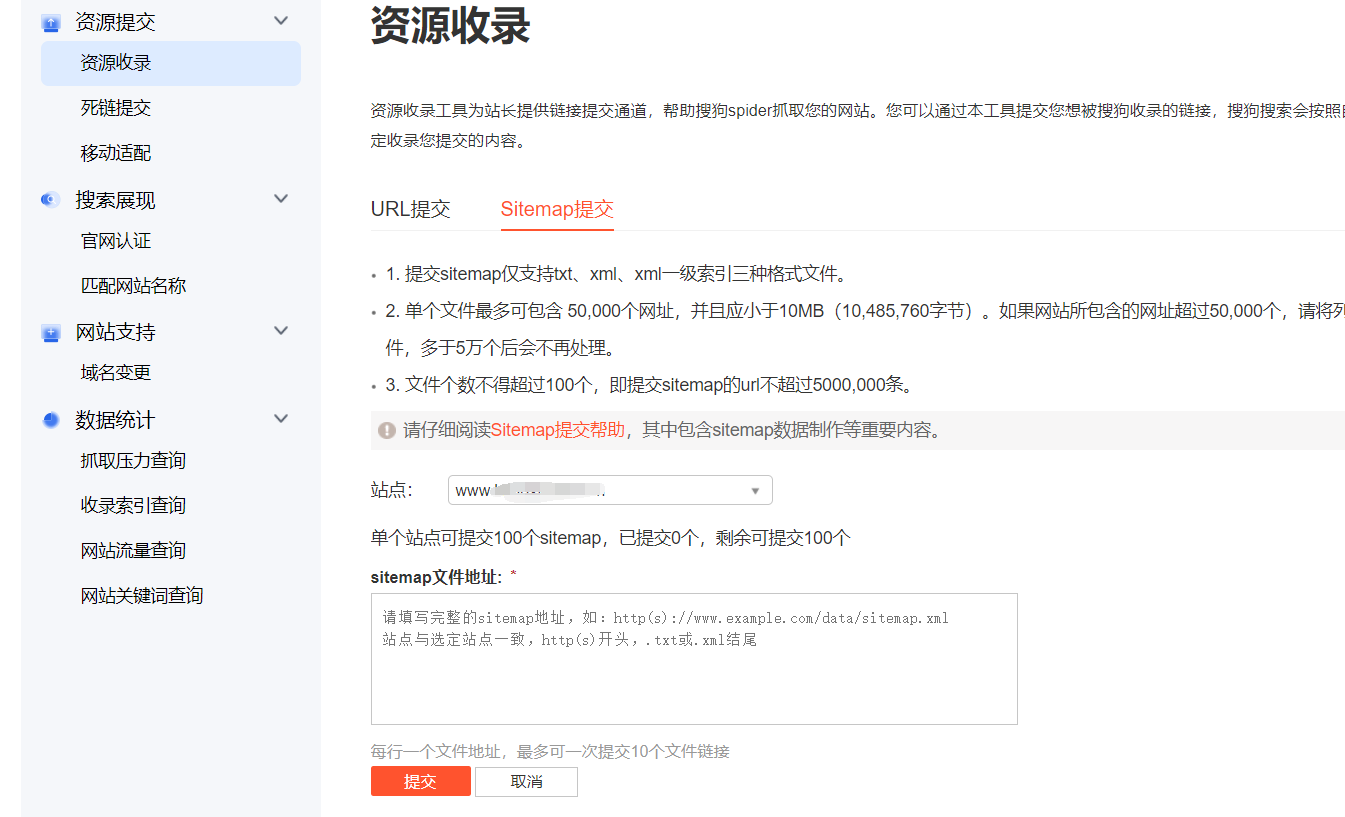Image resolution: width=1345 pixels, height=817 pixels.
Task: Focus the sitemap文件地址 text area
Action: 694,659
